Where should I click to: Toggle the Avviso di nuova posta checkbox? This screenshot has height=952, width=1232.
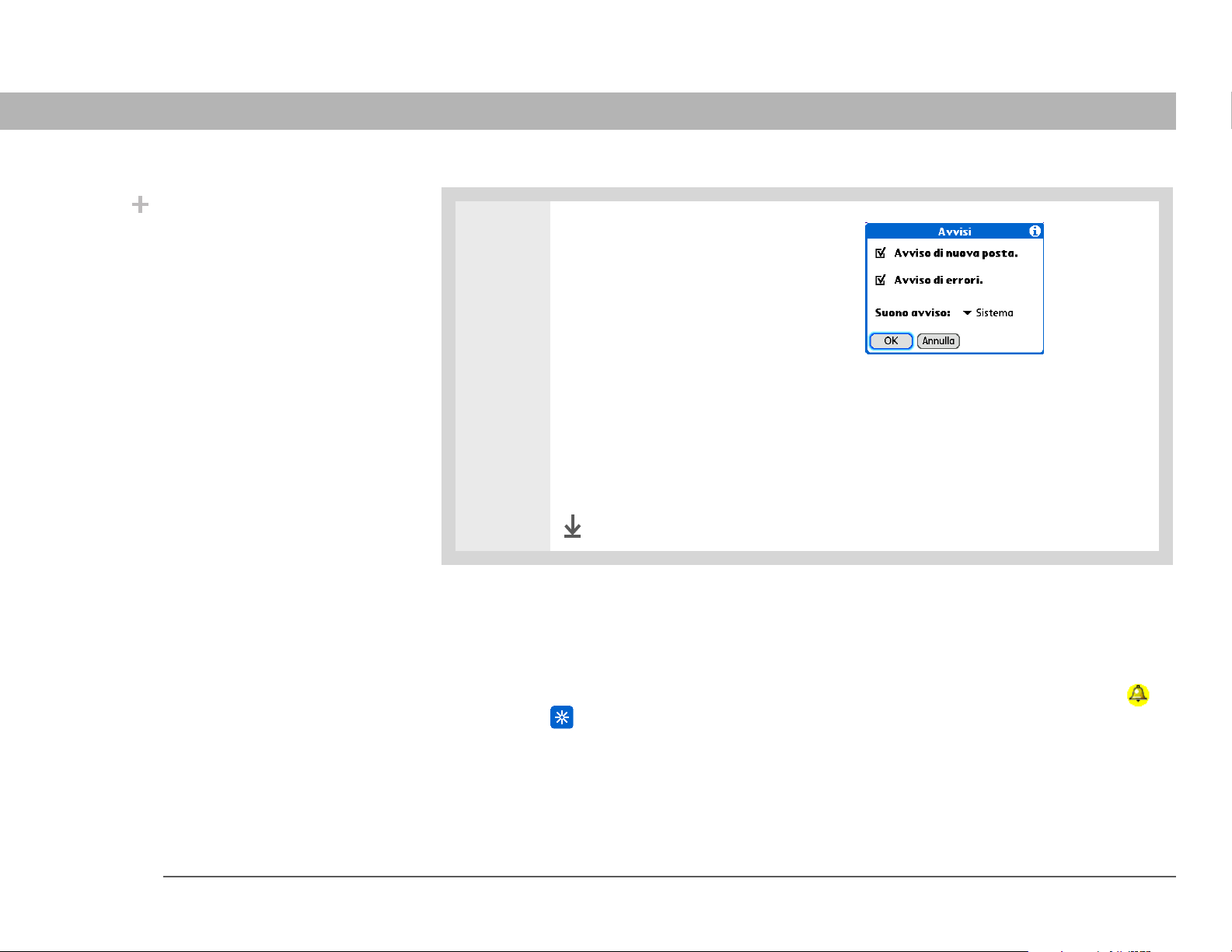pyautogui.click(x=881, y=253)
